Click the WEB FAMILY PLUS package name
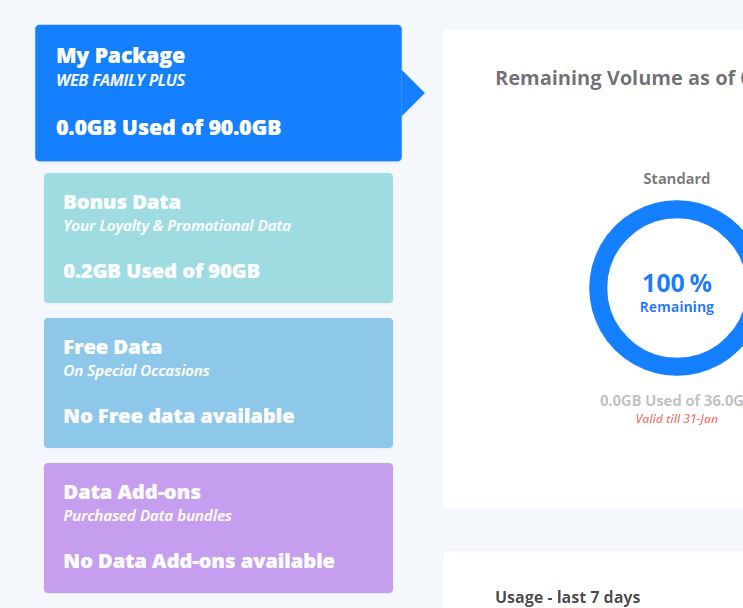 (121, 80)
